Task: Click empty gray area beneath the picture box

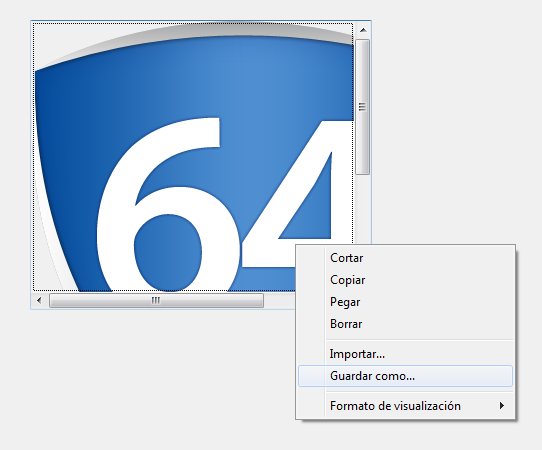Action: [156, 373]
